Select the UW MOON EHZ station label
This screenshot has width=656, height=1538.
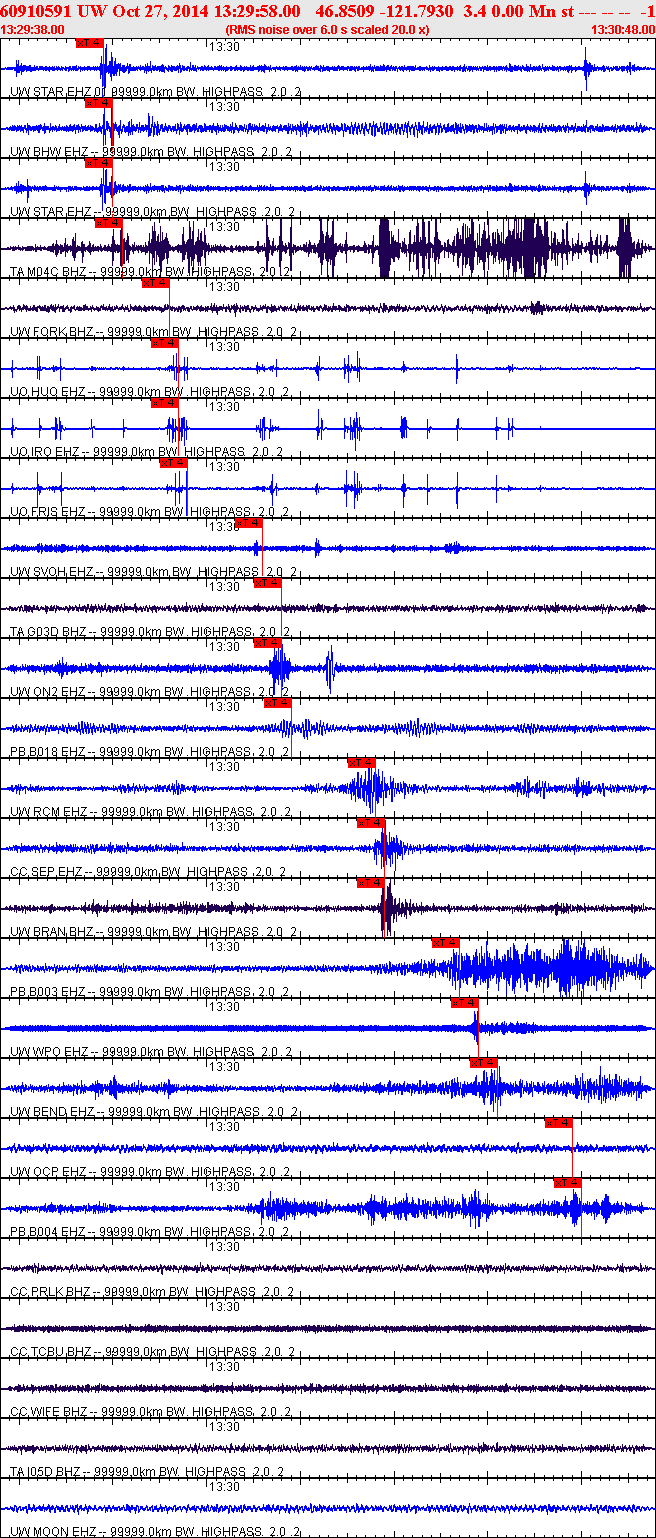click(x=56, y=1532)
